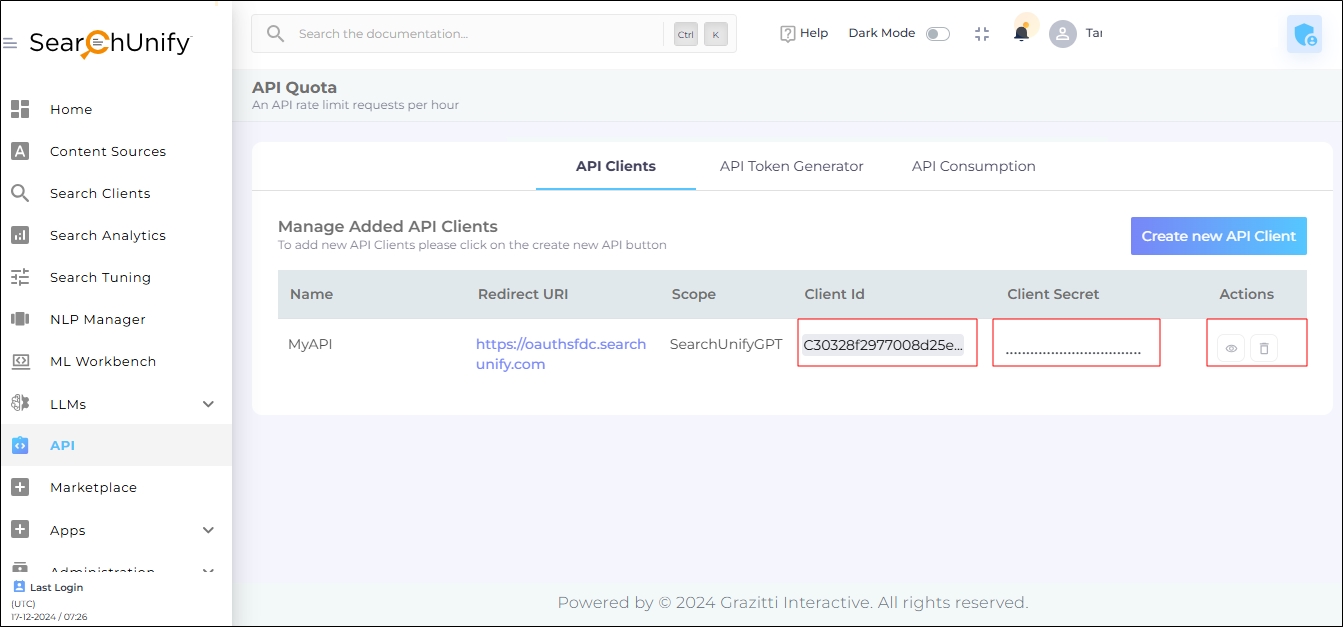Open the Marketplace sidebar item
1343x627 pixels.
pyautogui.click(x=93, y=487)
